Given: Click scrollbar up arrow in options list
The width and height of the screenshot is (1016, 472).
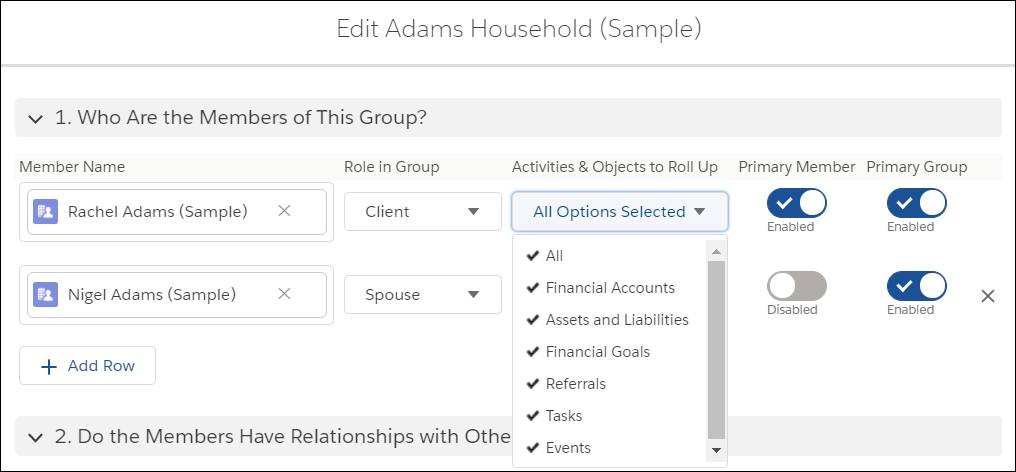Looking at the screenshot, I should tap(716, 252).
